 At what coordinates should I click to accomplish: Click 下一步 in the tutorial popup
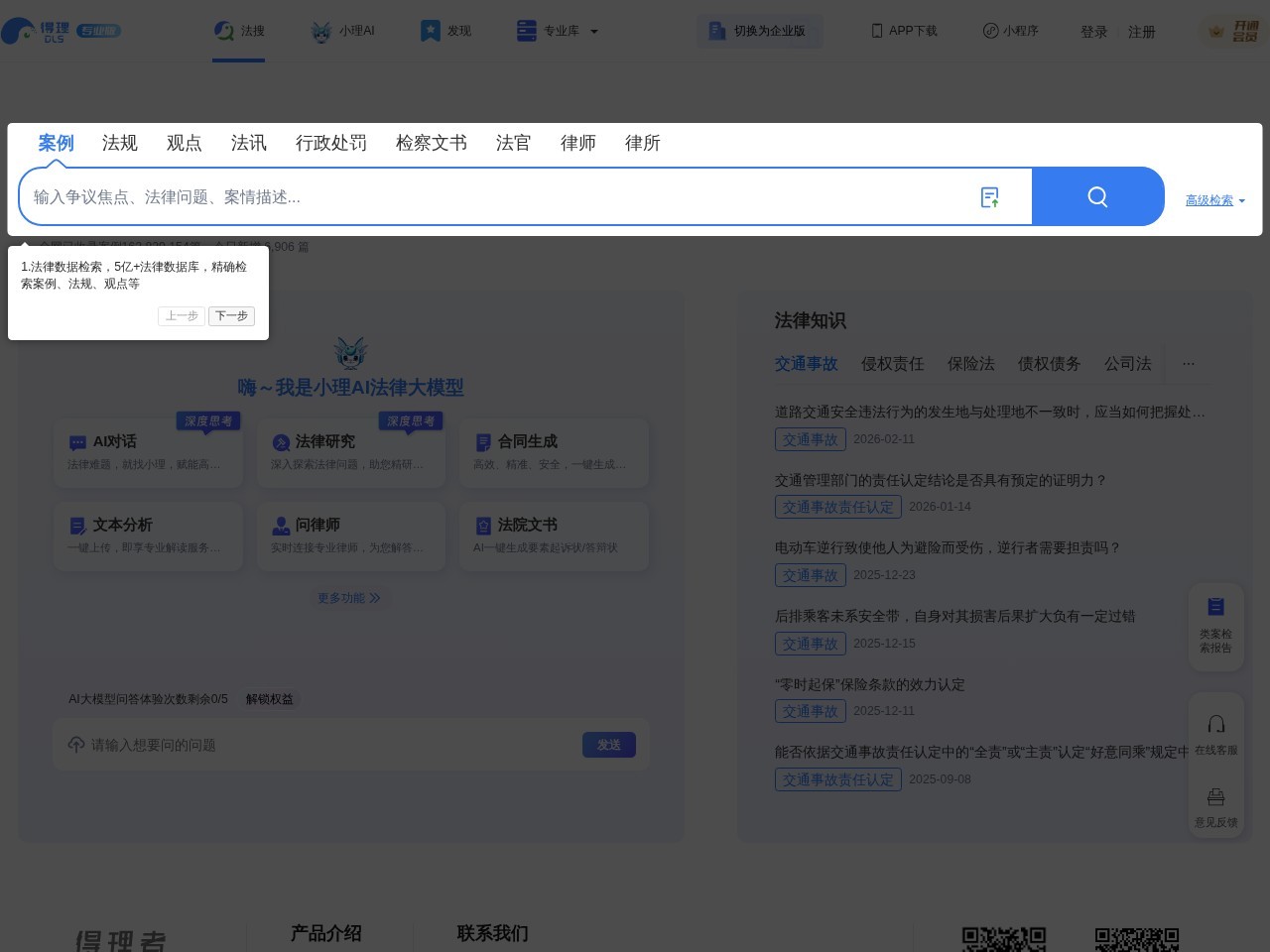coord(231,315)
